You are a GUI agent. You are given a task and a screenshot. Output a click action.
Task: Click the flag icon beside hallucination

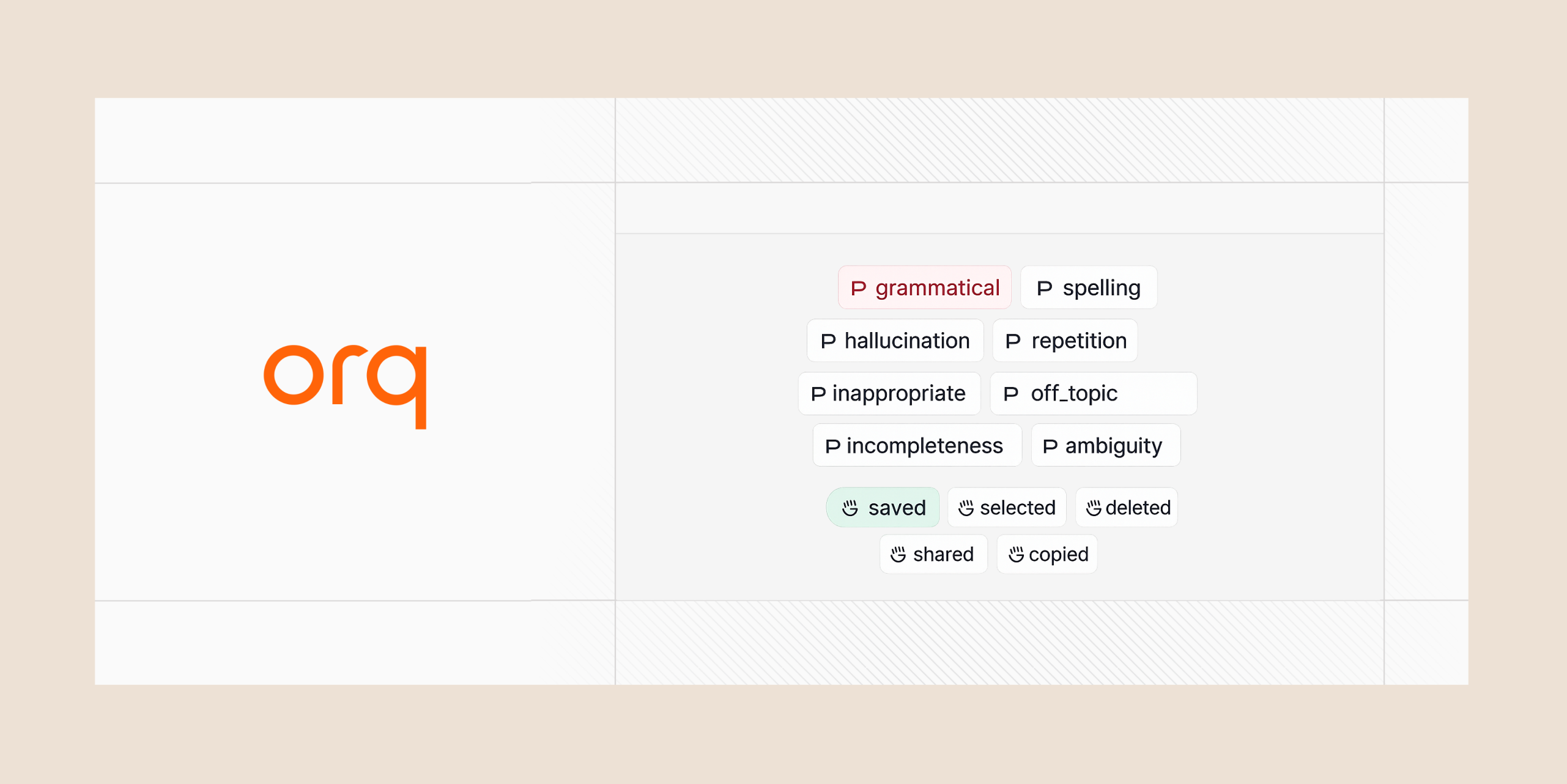[x=828, y=341]
